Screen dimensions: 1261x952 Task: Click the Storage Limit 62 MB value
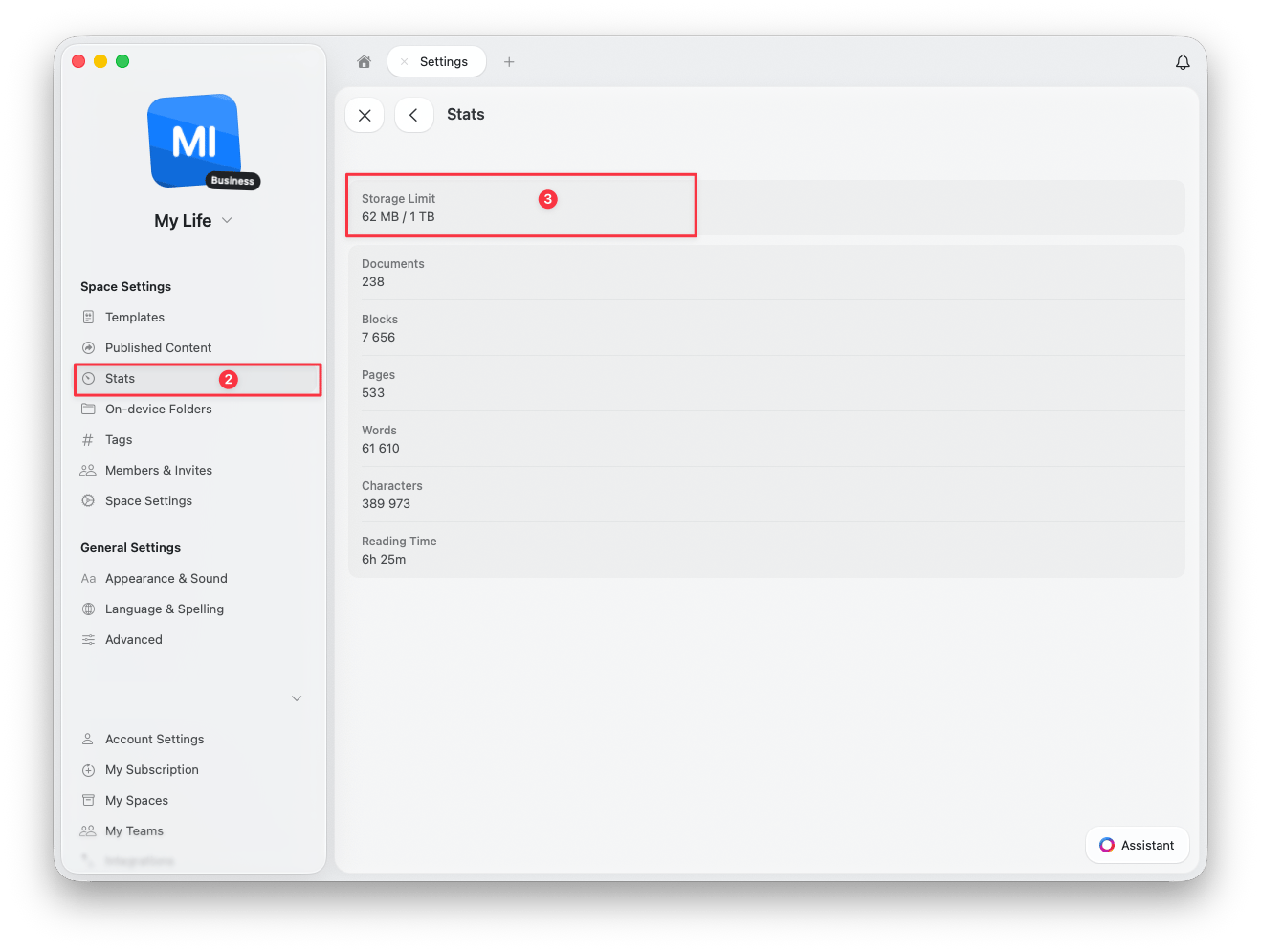coord(398,217)
